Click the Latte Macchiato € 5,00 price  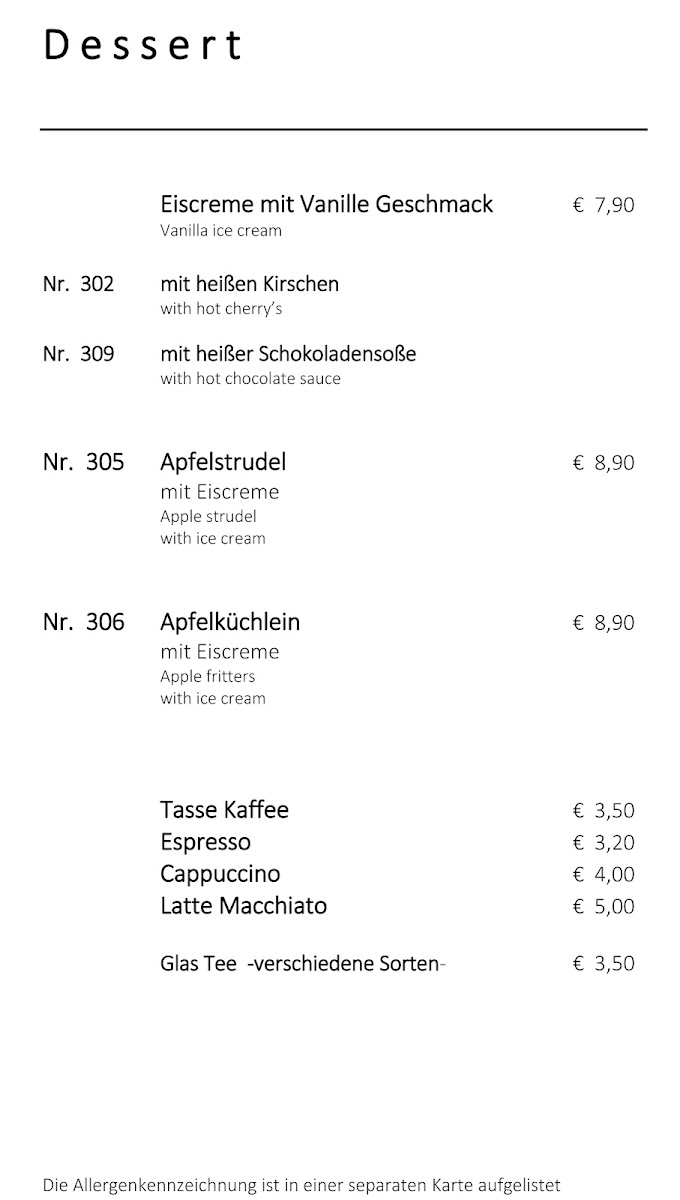pos(603,907)
